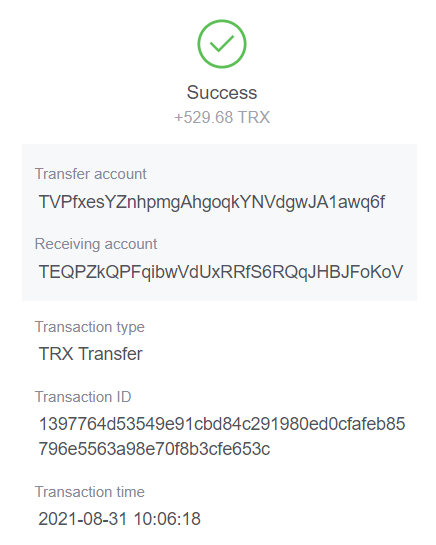436x545 pixels.
Task: Select the TRX Transfer value
Action: tap(90, 354)
